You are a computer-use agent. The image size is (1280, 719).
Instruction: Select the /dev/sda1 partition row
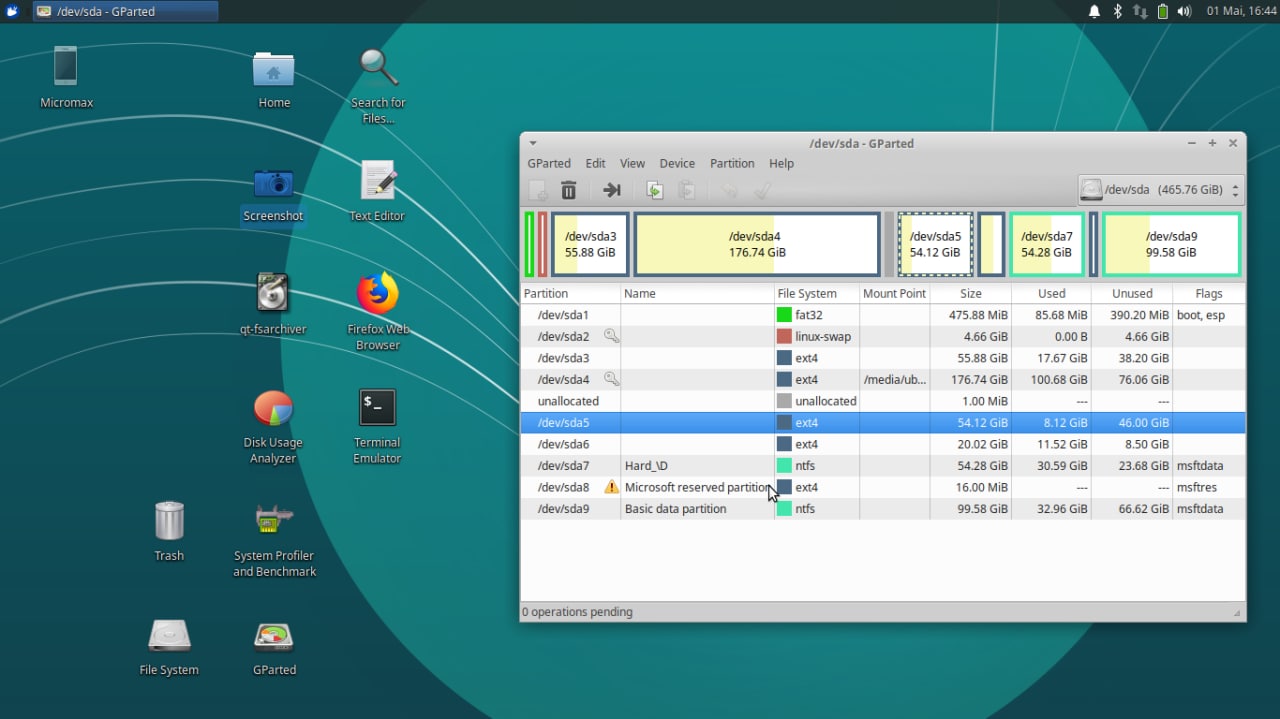pos(883,315)
